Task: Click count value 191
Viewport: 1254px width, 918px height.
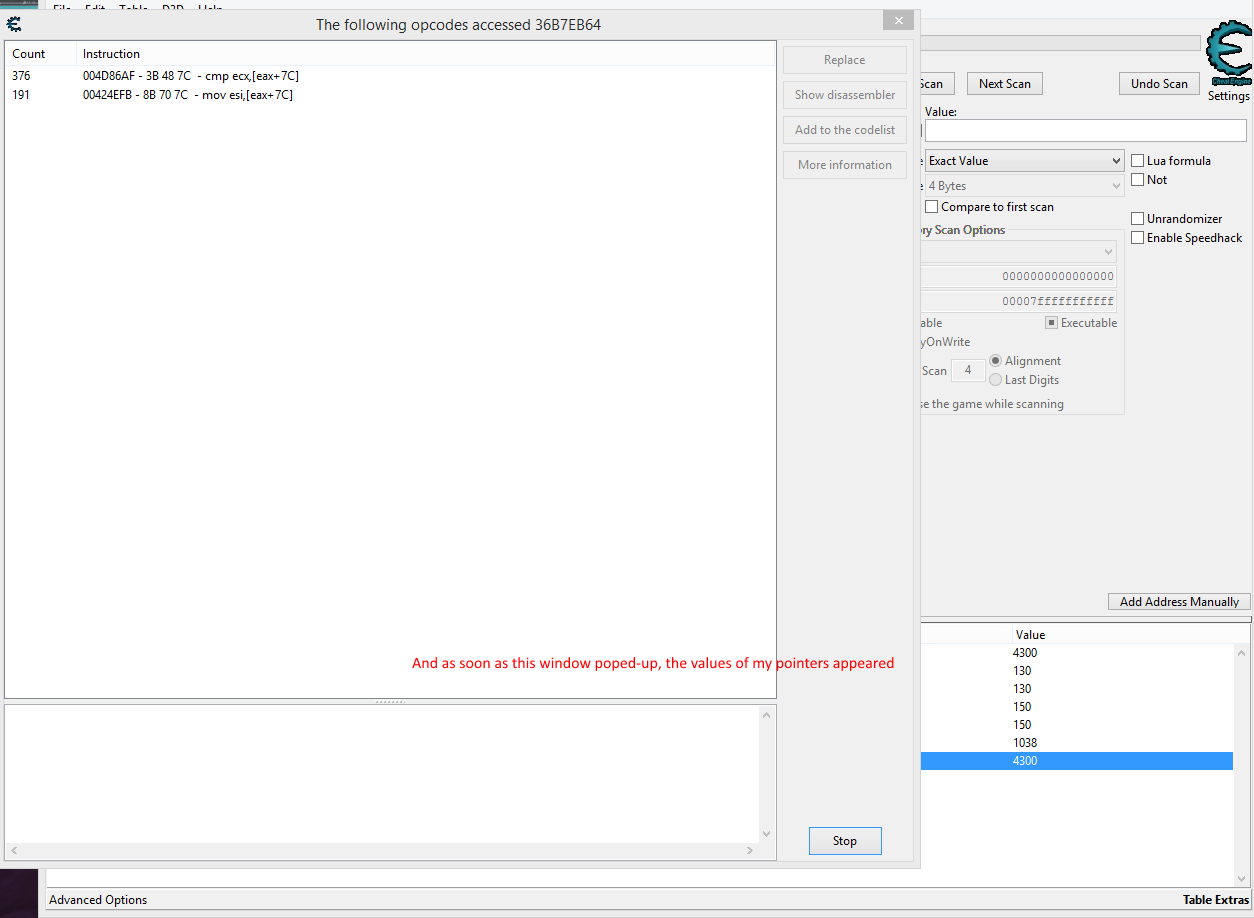Action: coord(21,95)
